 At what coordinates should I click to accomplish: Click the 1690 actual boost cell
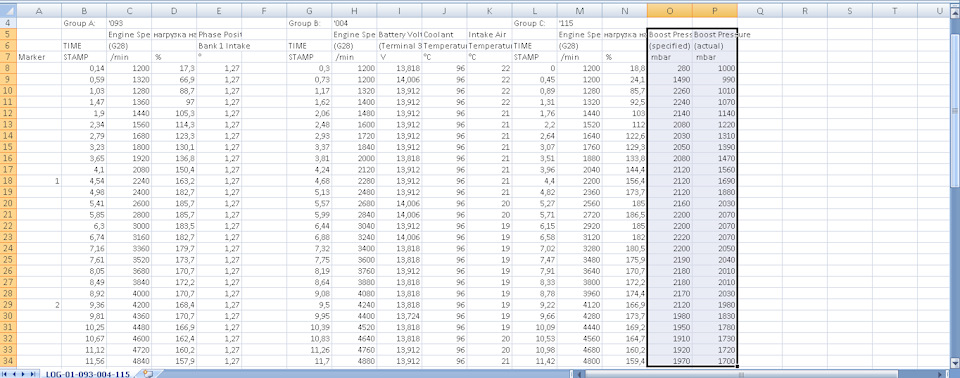(x=714, y=181)
